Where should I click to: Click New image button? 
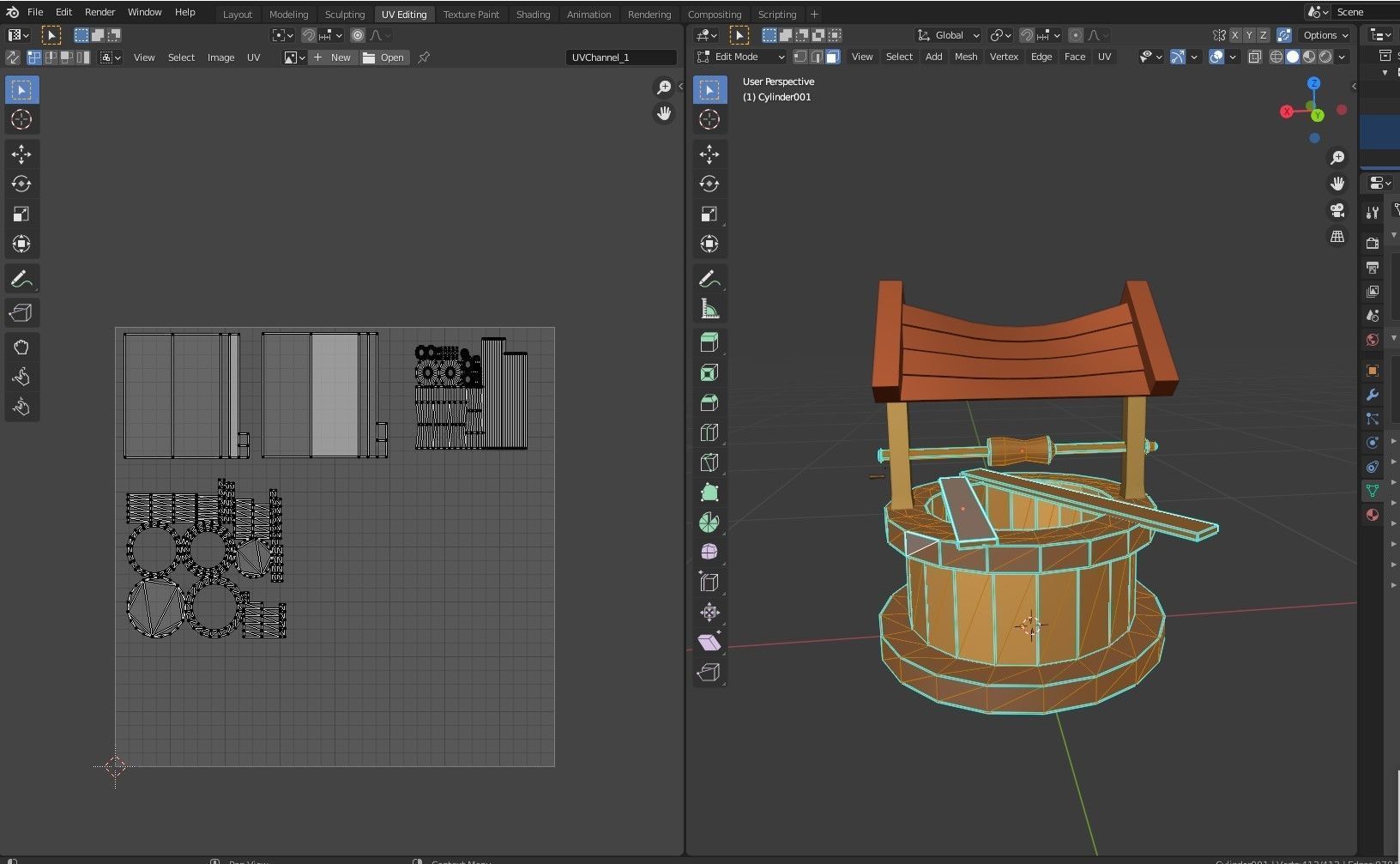click(333, 57)
